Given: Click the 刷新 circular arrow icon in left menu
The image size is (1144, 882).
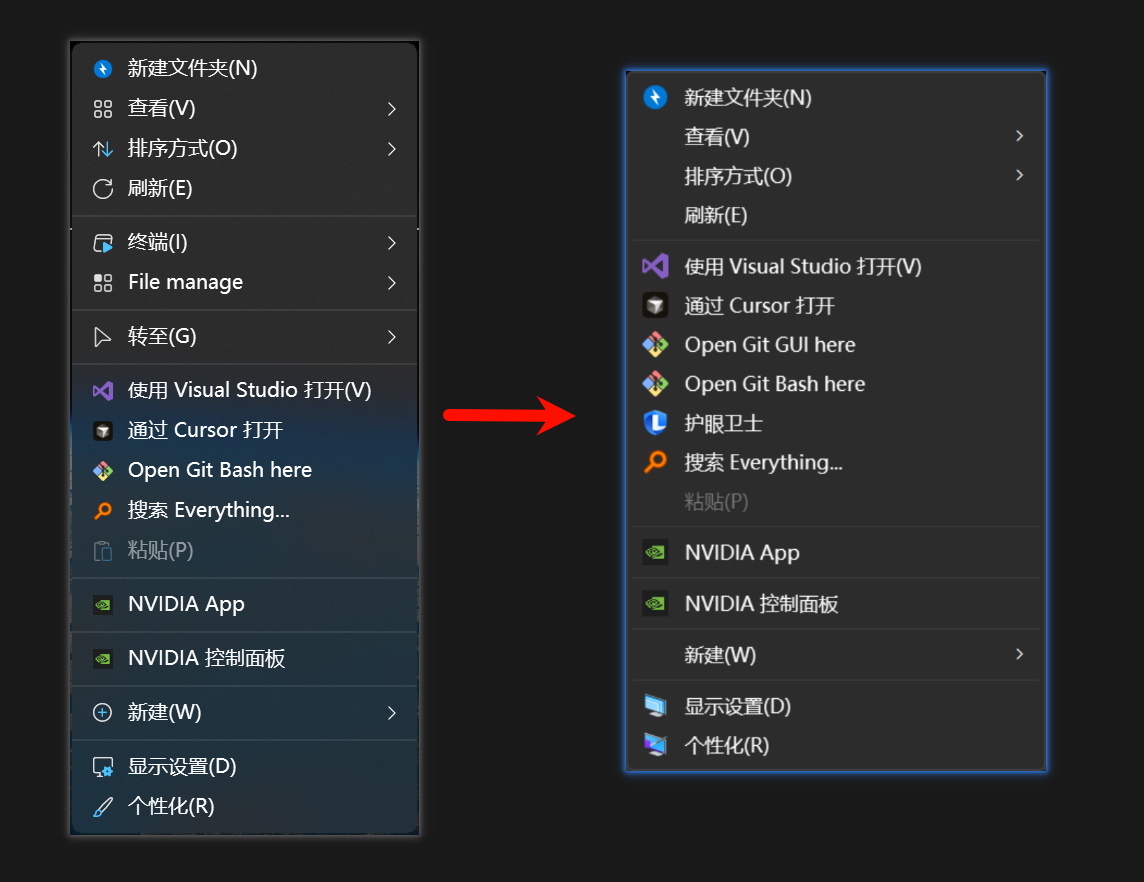Looking at the screenshot, I should click(103, 189).
